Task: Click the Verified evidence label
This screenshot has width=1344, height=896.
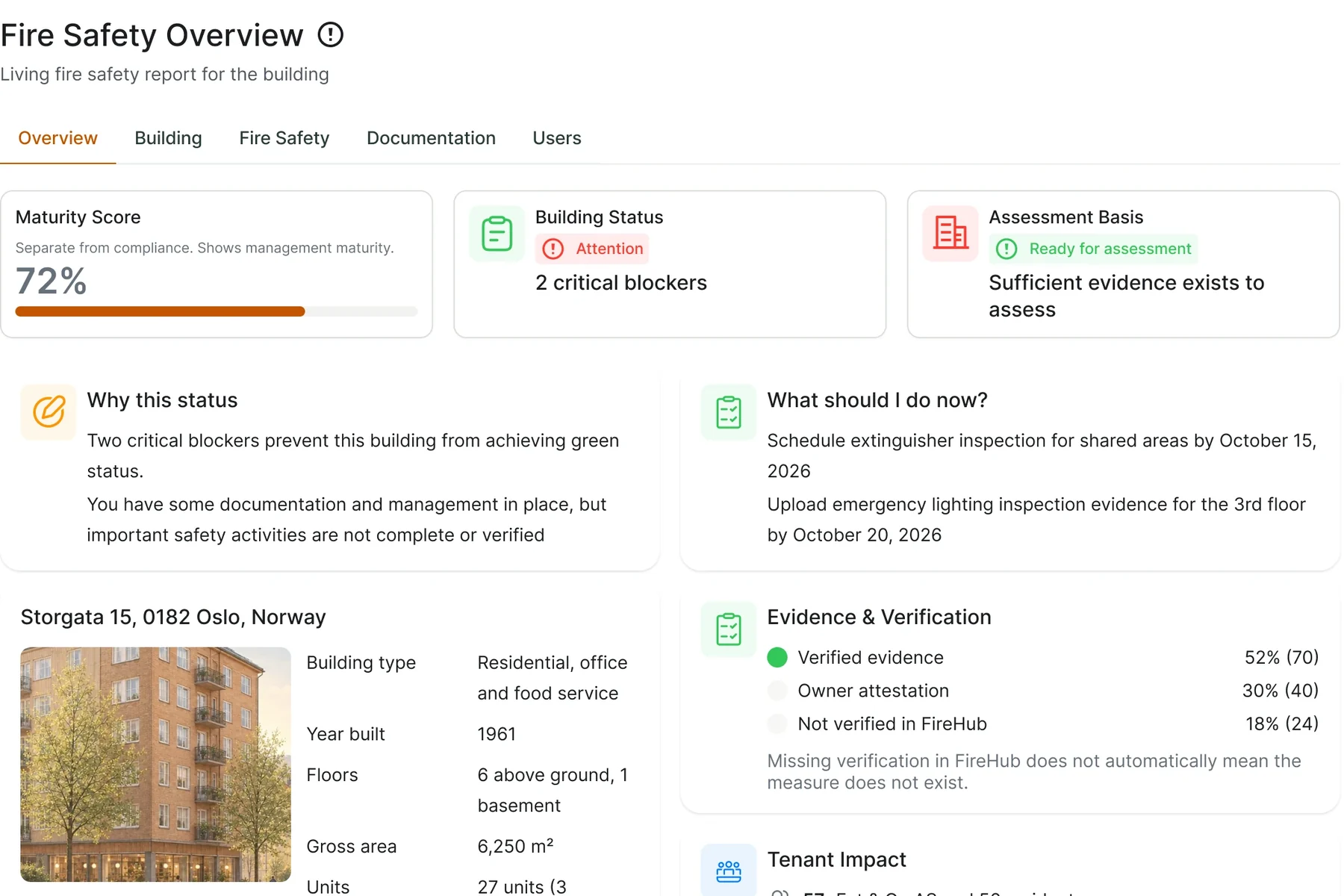Action: pos(871,657)
